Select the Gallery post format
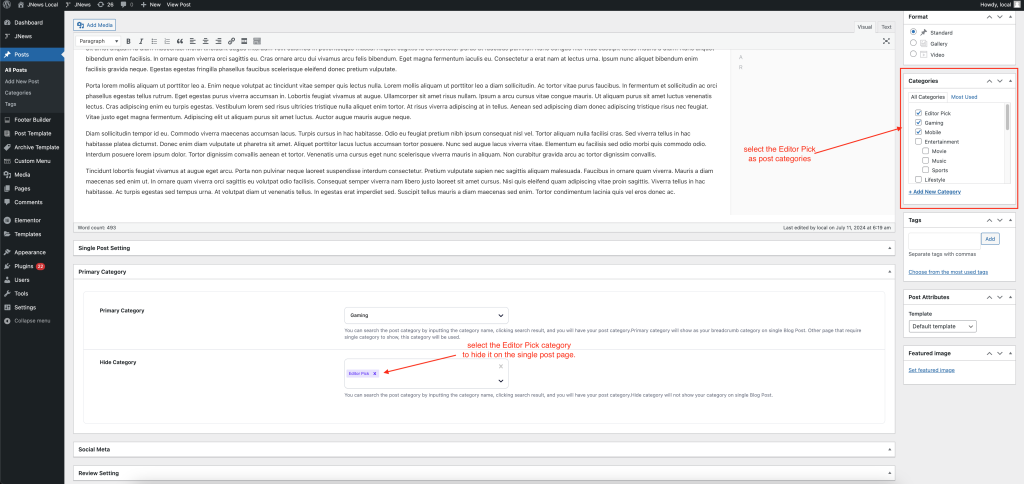The image size is (1024, 484). tap(913, 43)
